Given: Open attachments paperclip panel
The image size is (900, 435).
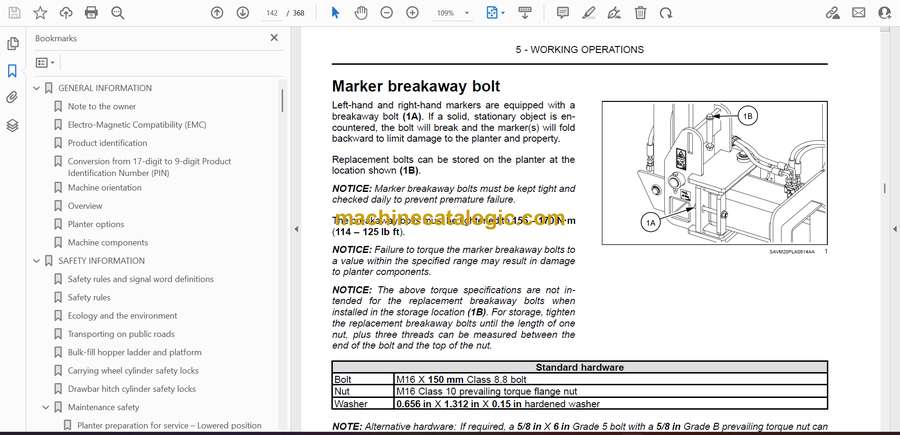Looking at the screenshot, I should pyautogui.click(x=12, y=97).
